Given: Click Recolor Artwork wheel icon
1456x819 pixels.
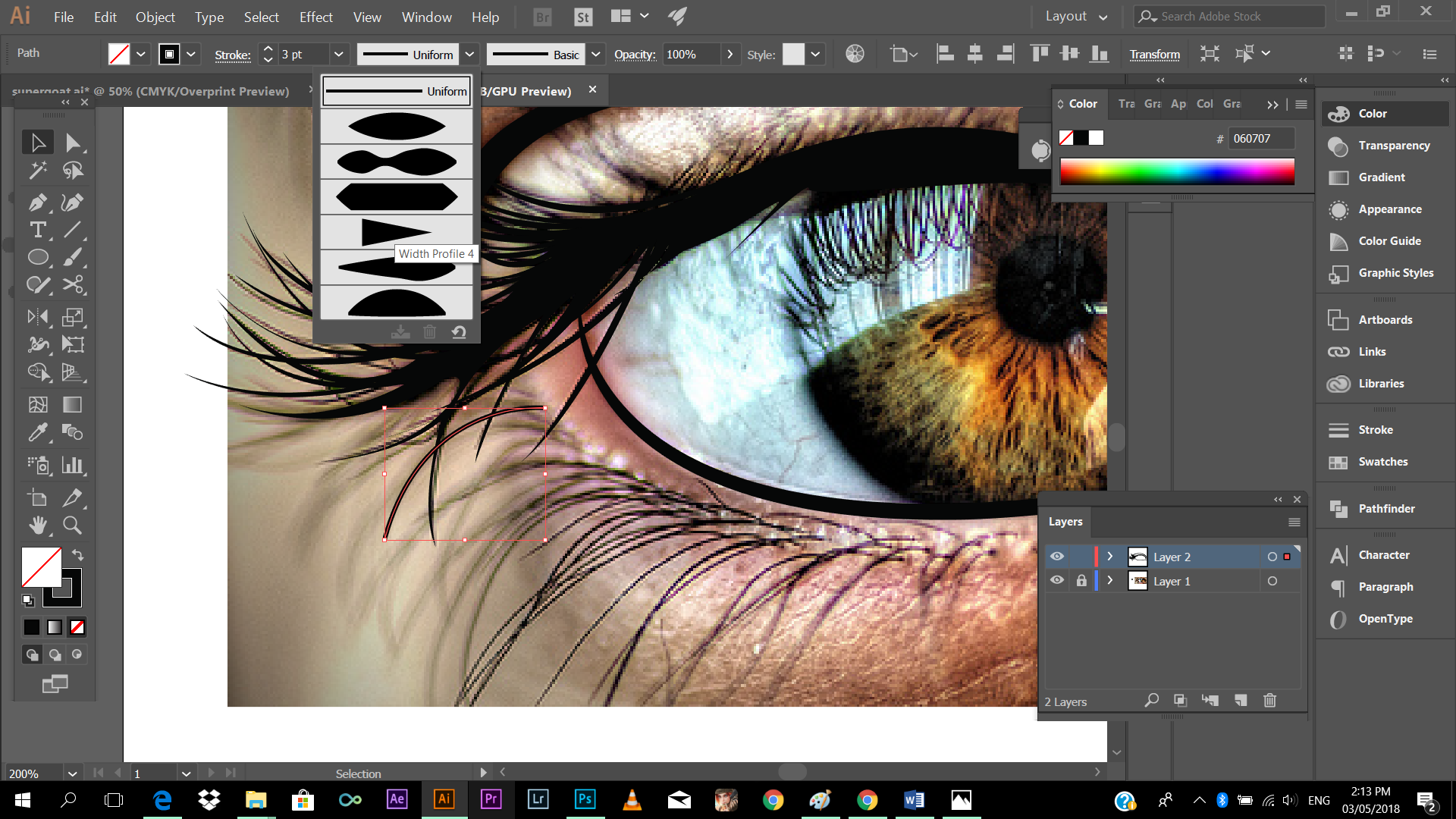Looking at the screenshot, I should click(x=855, y=54).
